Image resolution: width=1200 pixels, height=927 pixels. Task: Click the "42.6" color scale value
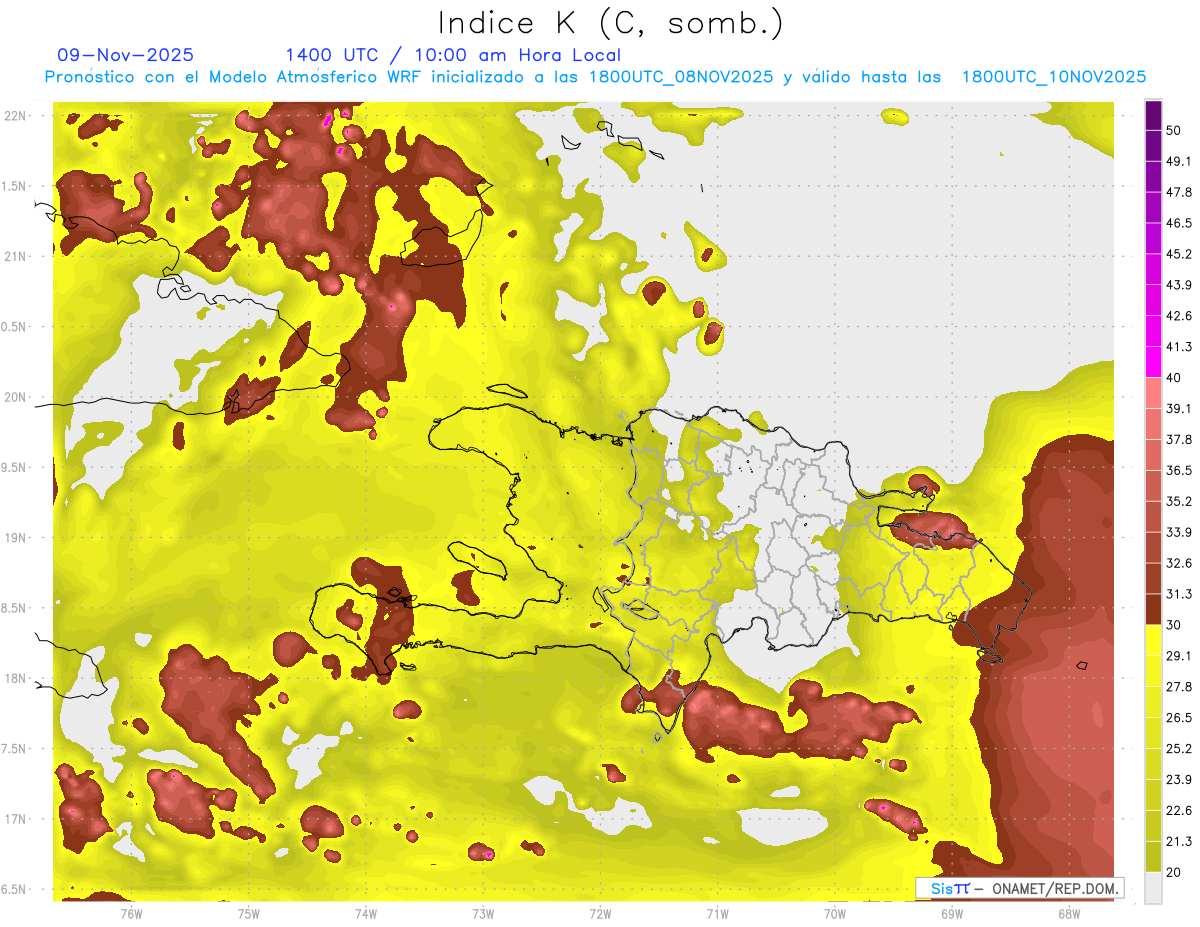point(1179,316)
